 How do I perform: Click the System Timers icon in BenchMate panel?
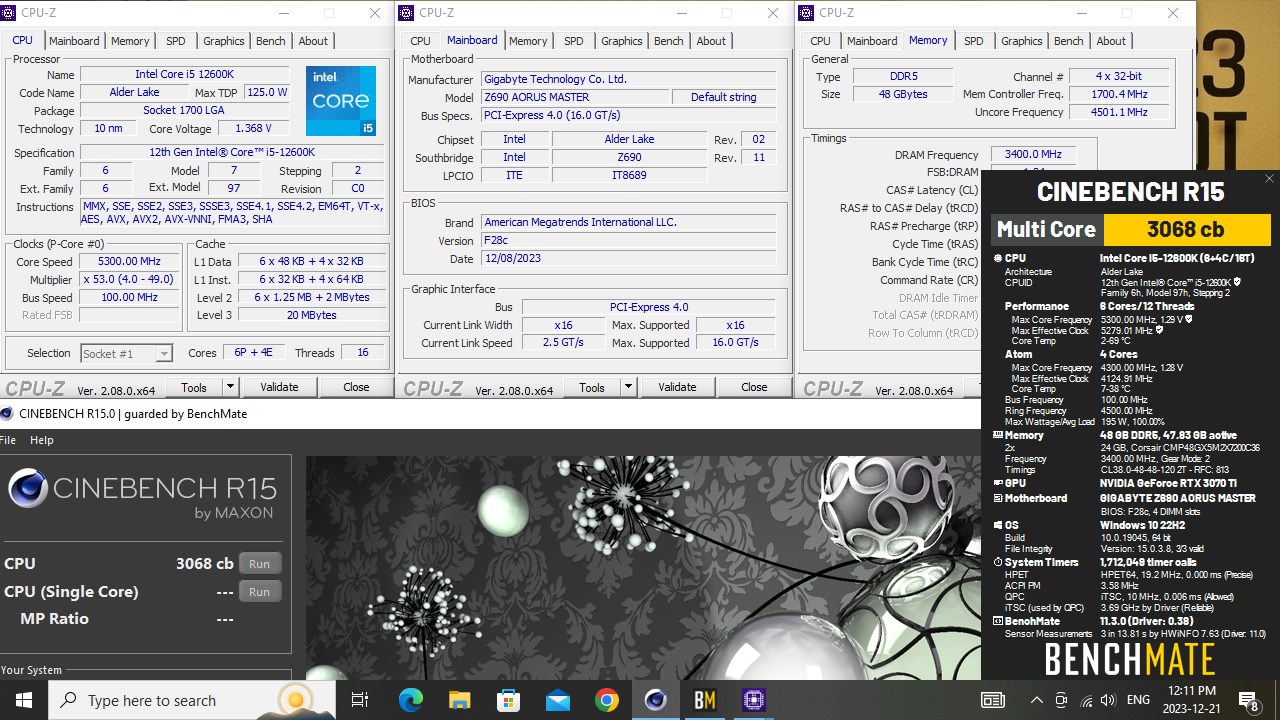coord(997,562)
